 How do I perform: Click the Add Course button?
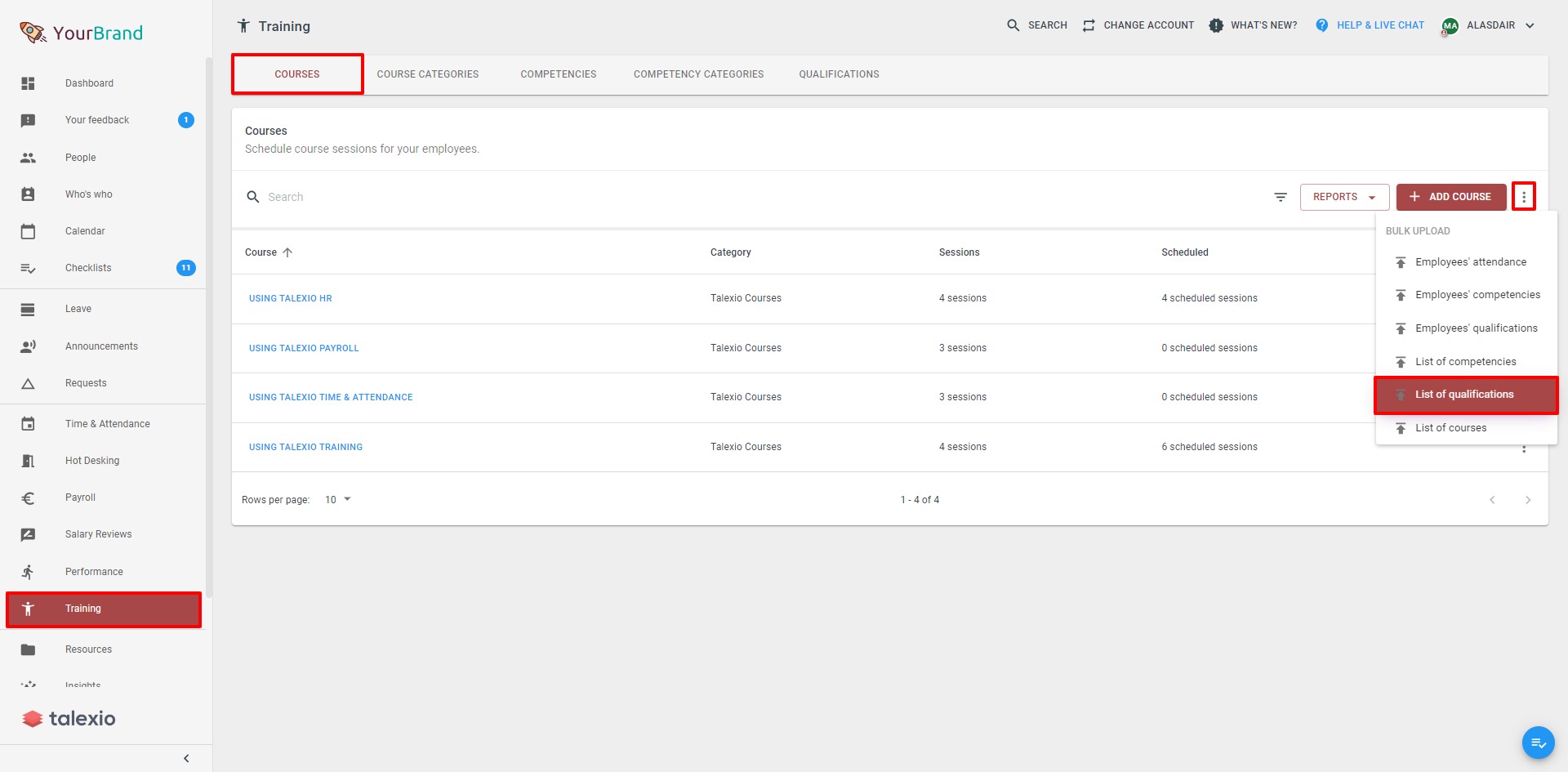(1451, 197)
